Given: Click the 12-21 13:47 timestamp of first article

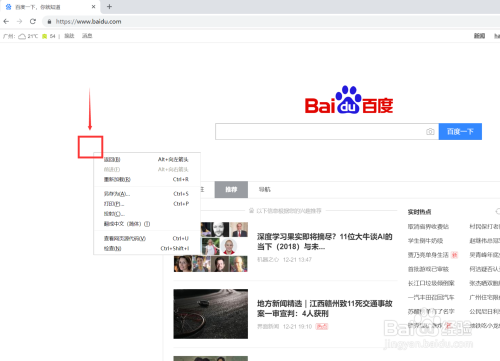Looking at the screenshot, I should click(x=297, y=260).
